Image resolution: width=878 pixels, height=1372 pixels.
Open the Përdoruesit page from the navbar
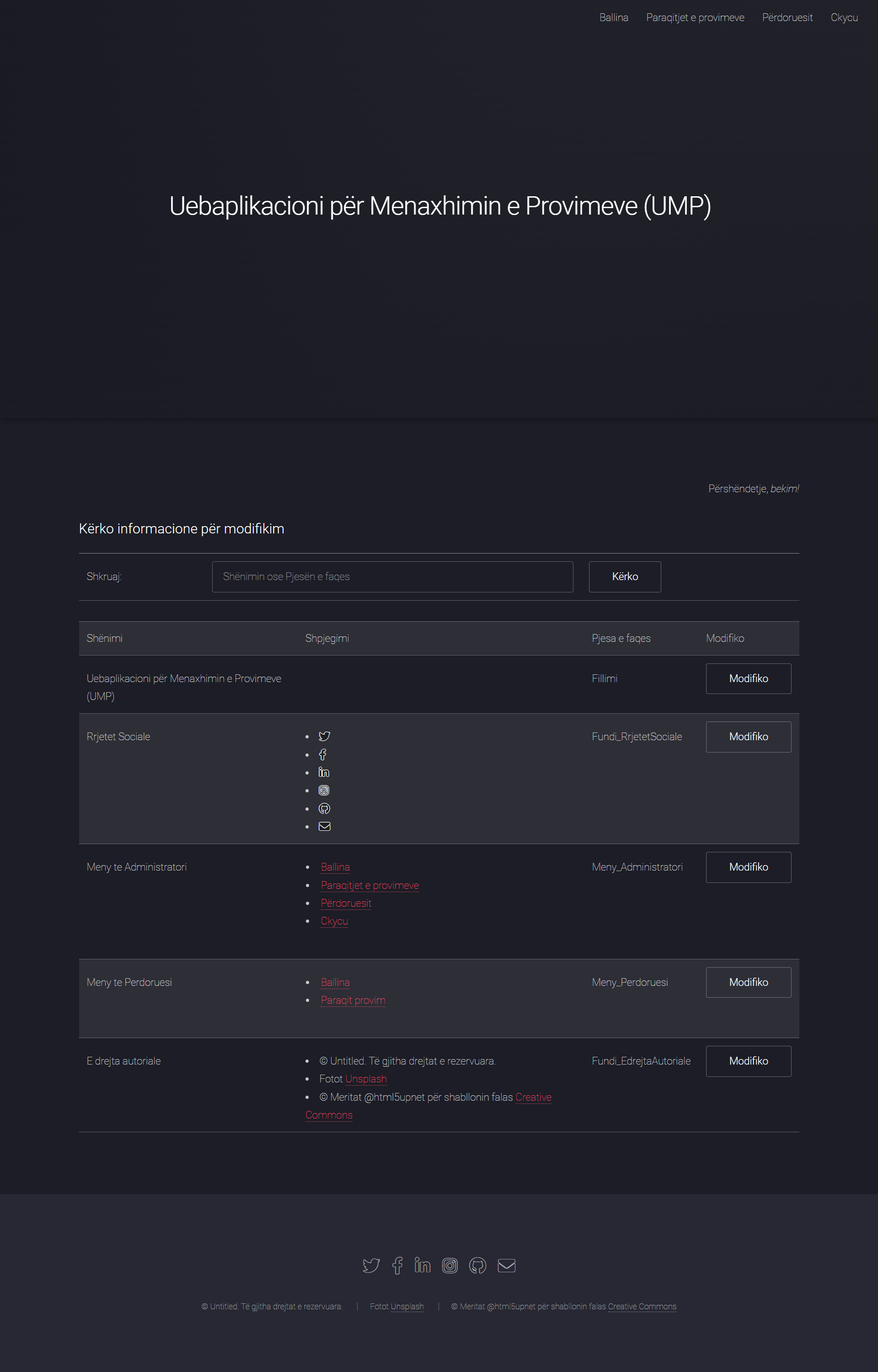pyautogui.click(x=787, y=17)
